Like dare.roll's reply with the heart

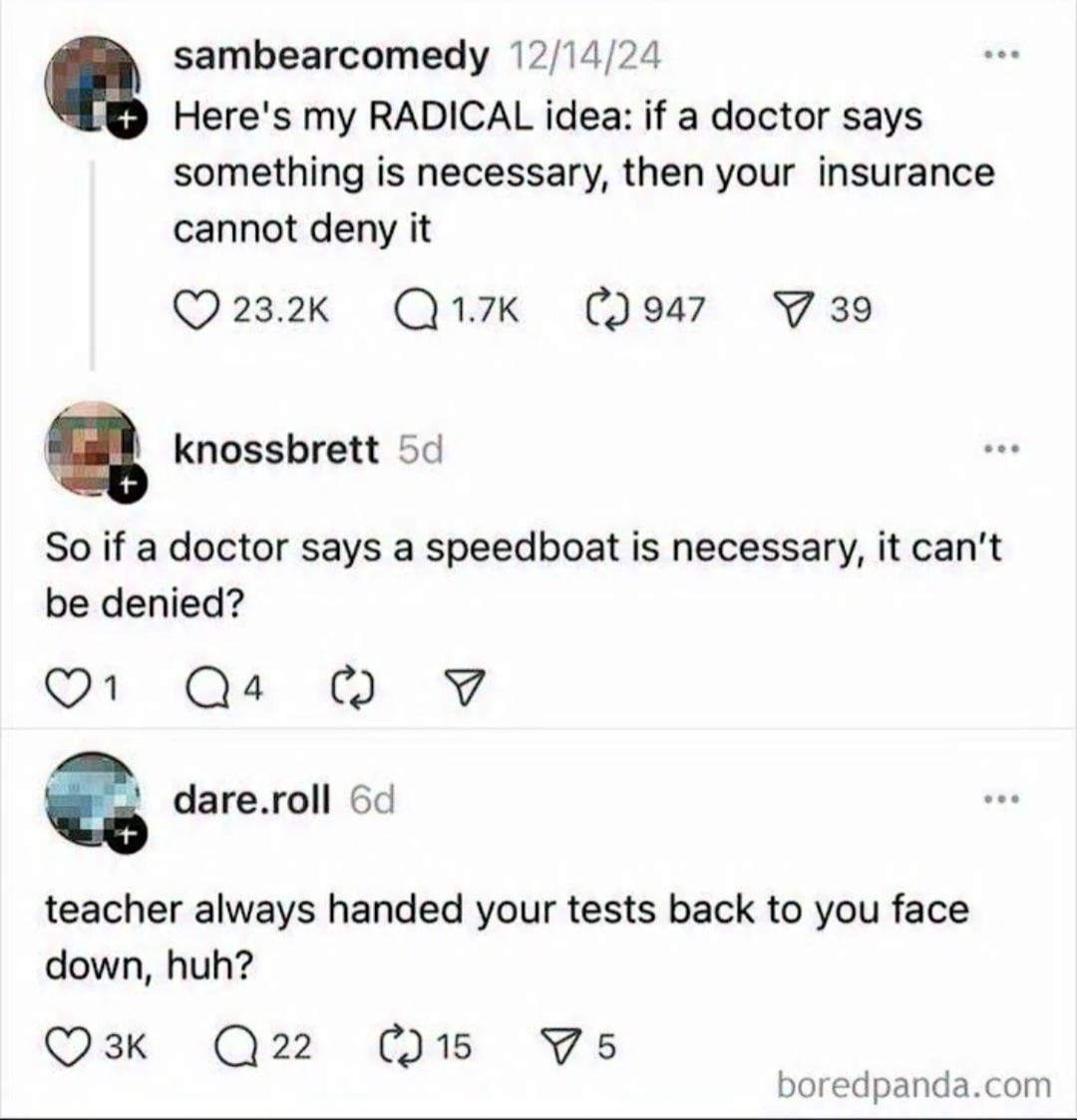pyautogui.click(x=68, y=1046)
